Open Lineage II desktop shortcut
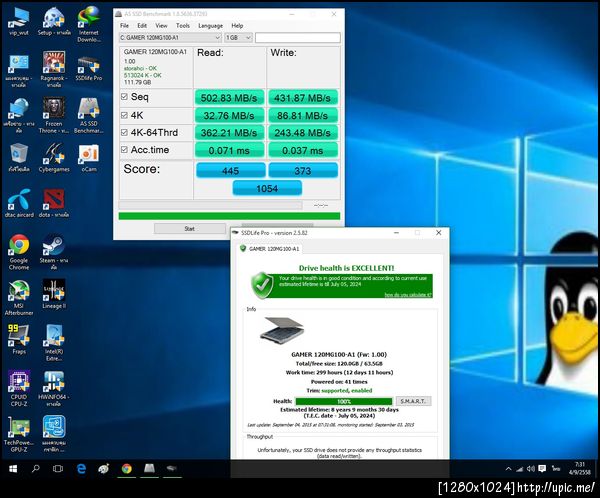This screenshot has height=498, width=600. tap(54, 294)
